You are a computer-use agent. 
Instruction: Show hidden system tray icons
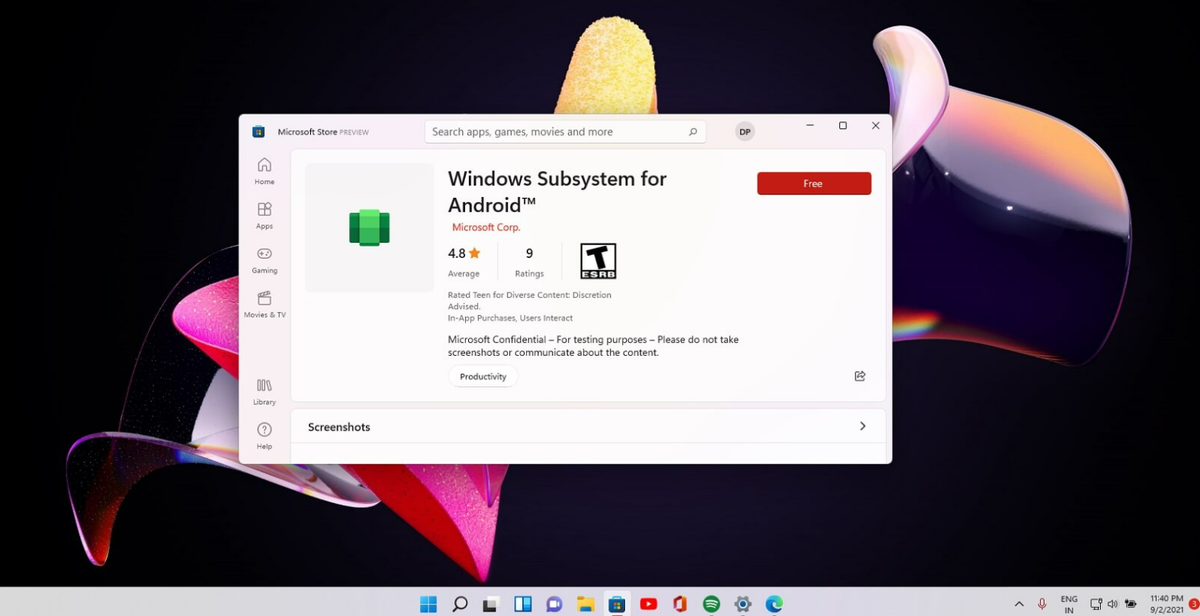click(1019, 603)
